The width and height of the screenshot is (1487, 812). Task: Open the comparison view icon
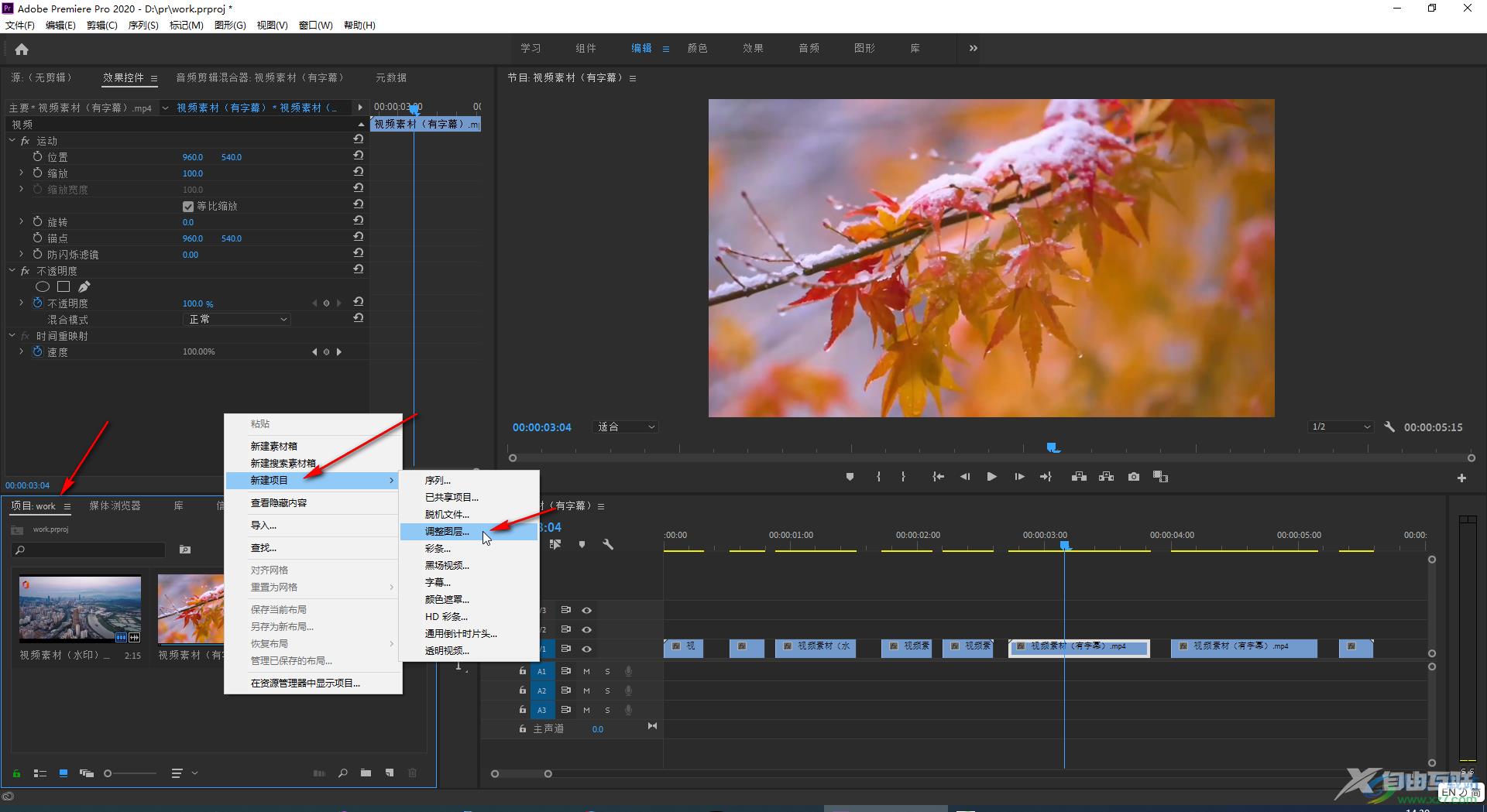pyautogui.click(x=1160, y=477)
